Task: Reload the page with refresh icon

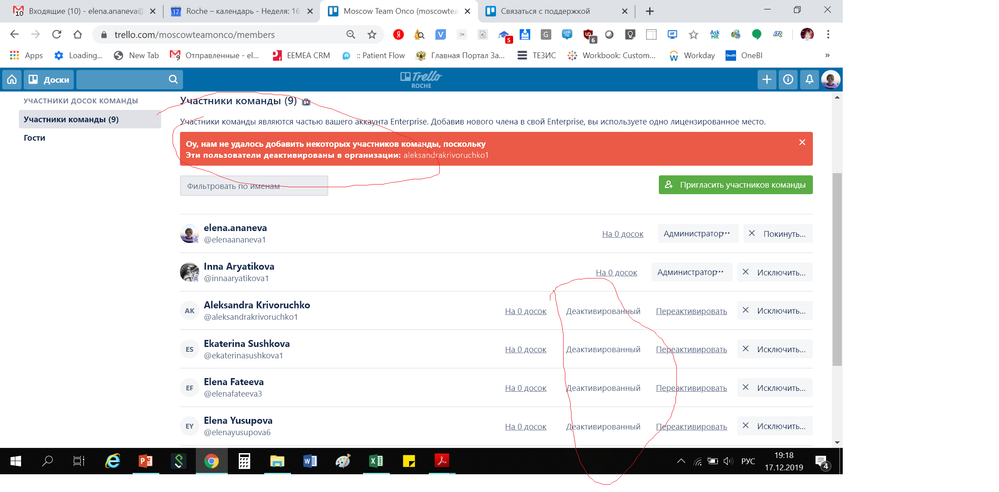Action: click(57, 34)
